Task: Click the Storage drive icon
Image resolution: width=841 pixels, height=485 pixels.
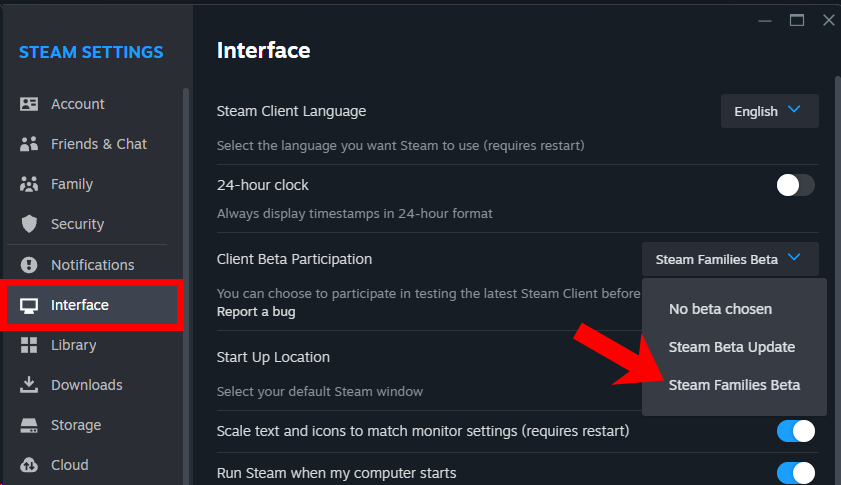Action: click(29, 425)
